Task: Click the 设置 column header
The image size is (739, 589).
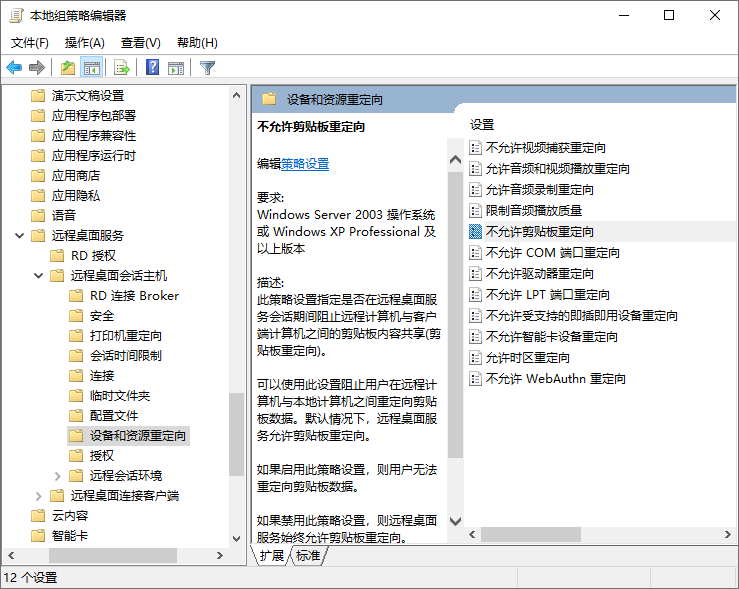Action: (x=482, y=125)
